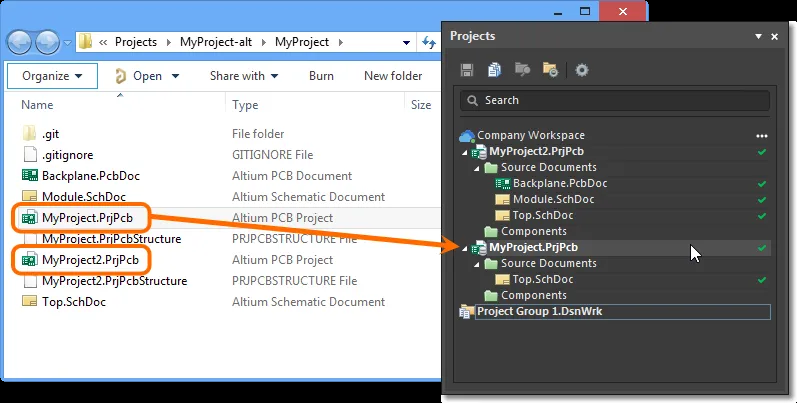The image size is (797, 403).
Task: Click the green check status for MyProject2.PrjPcb
Action: pyautogui.click(x=761, y=151)
